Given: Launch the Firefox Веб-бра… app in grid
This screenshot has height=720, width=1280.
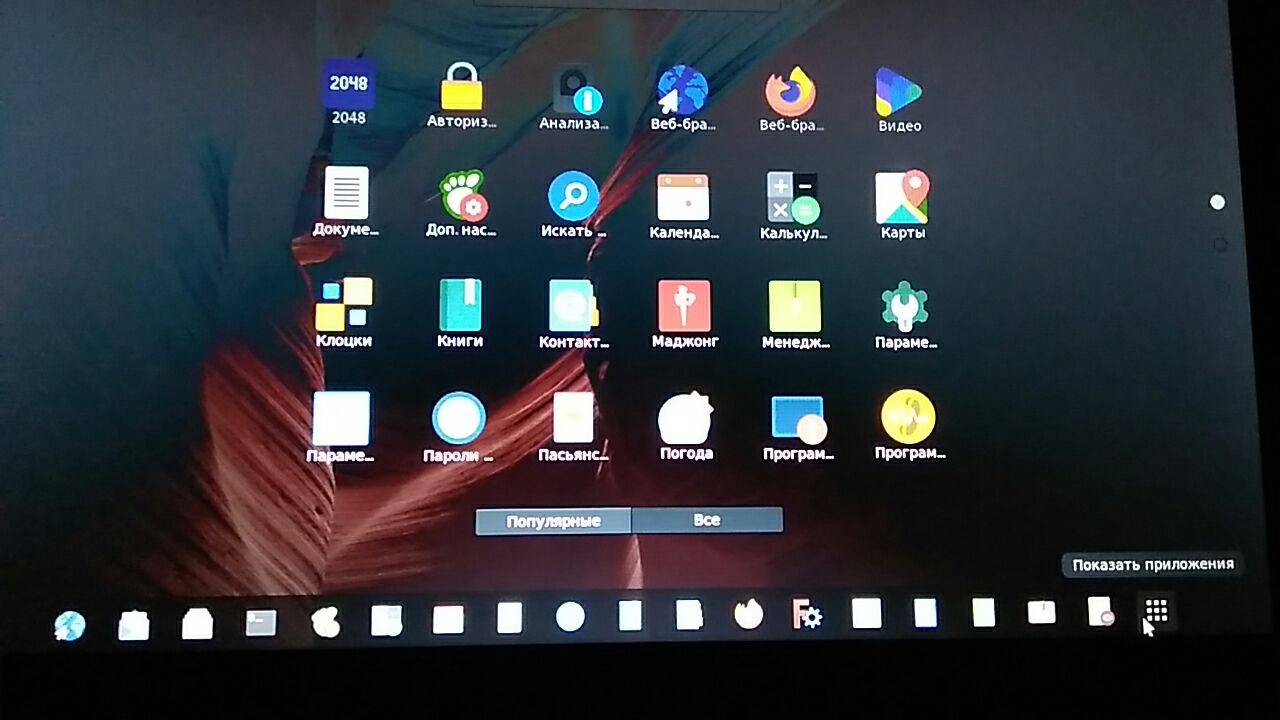Looking at the screenshot, I should pyautogui.click(x=791, y=99).
